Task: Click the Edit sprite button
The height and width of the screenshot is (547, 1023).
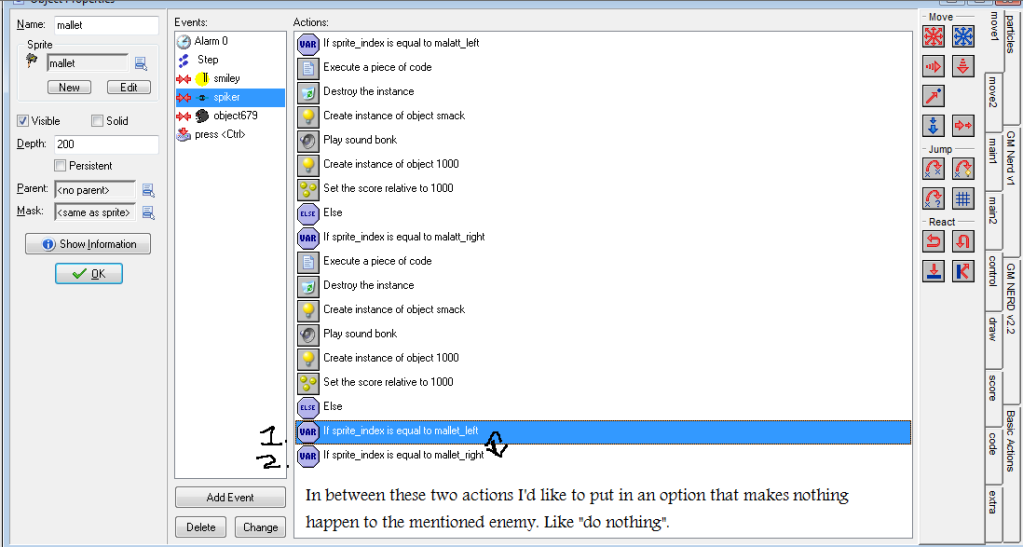Action: click(x=129, y=87)
